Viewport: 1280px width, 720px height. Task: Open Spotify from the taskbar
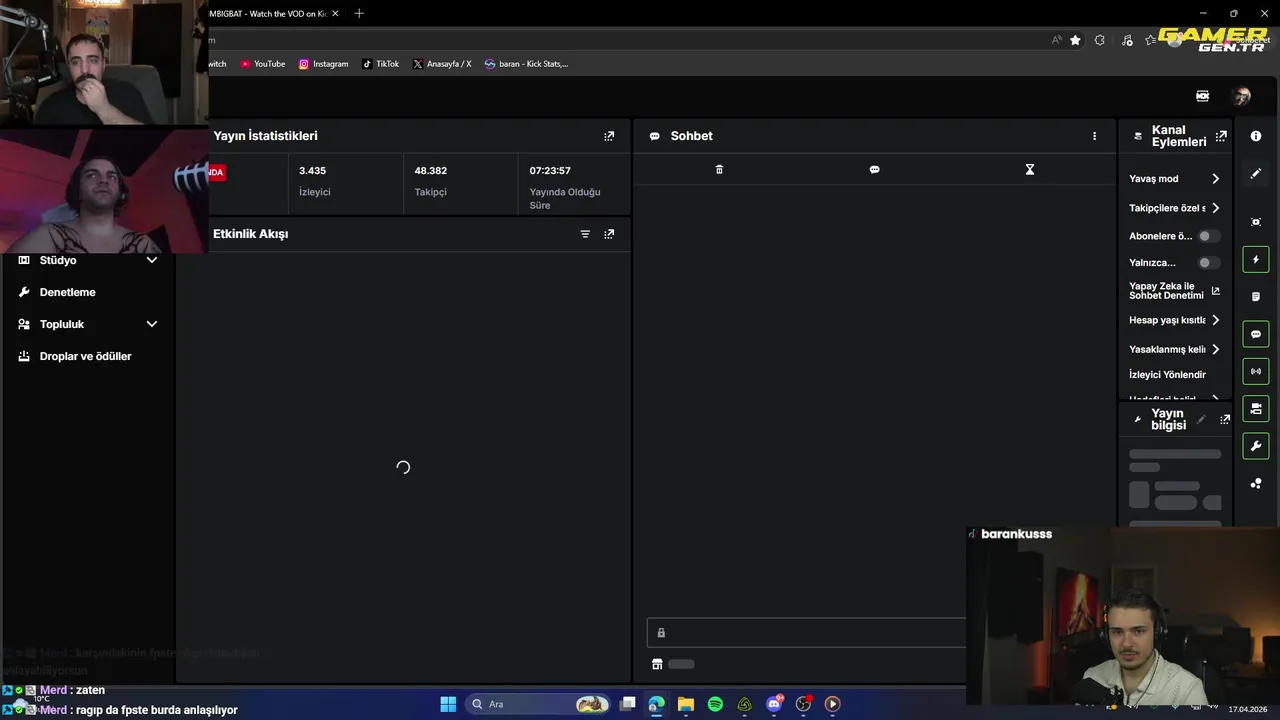[x=715, y=704]
